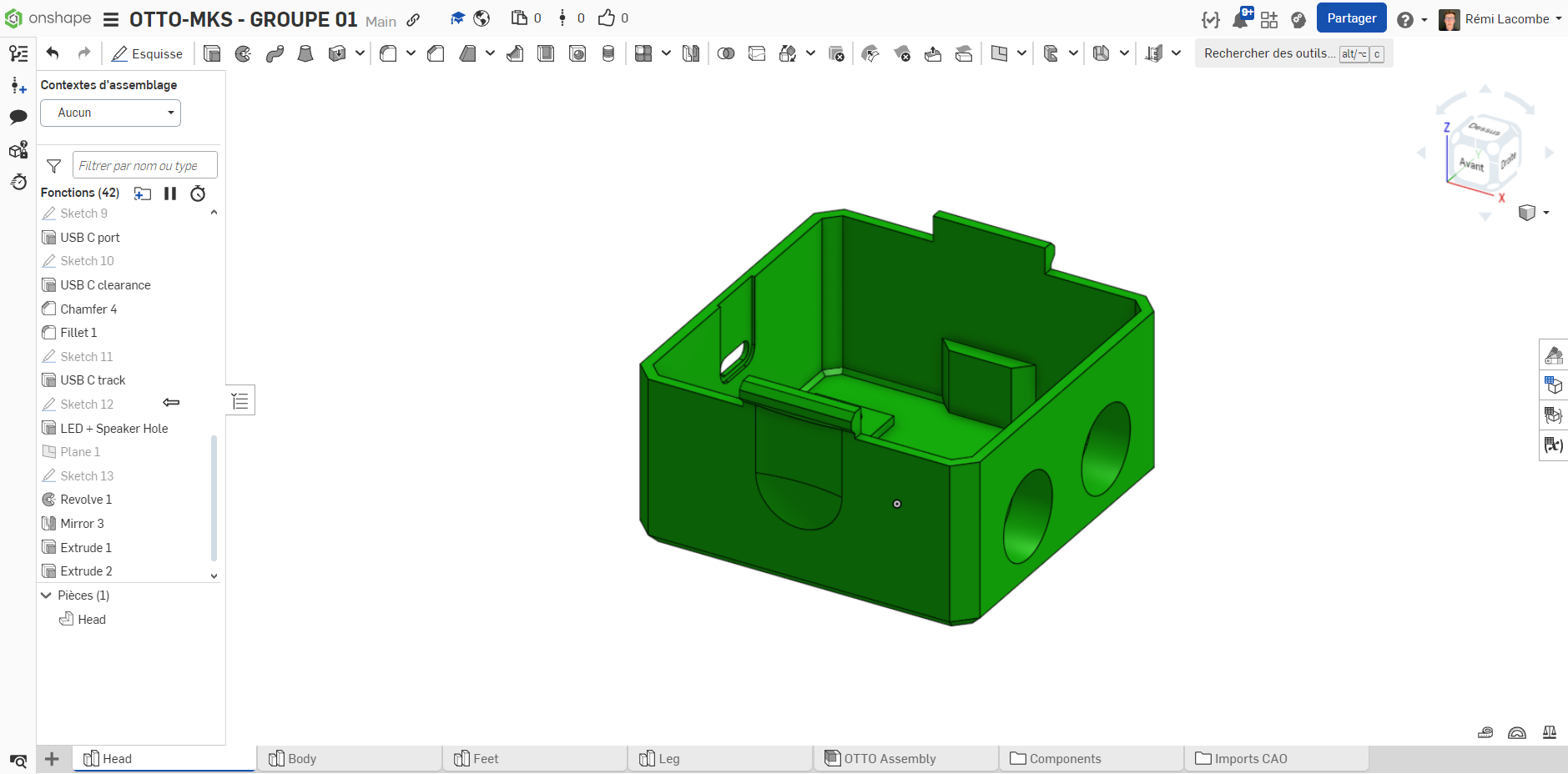Pause feature regeneration in Fonctions header
The height and width of the screenshot is (774, 1568).
(x=170, y=193)
